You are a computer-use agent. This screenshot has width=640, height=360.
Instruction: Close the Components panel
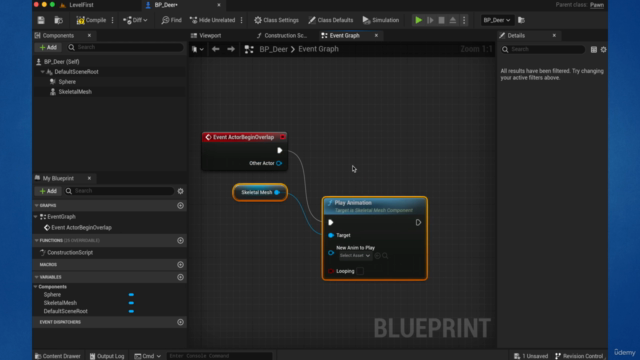tap(89, 36)
